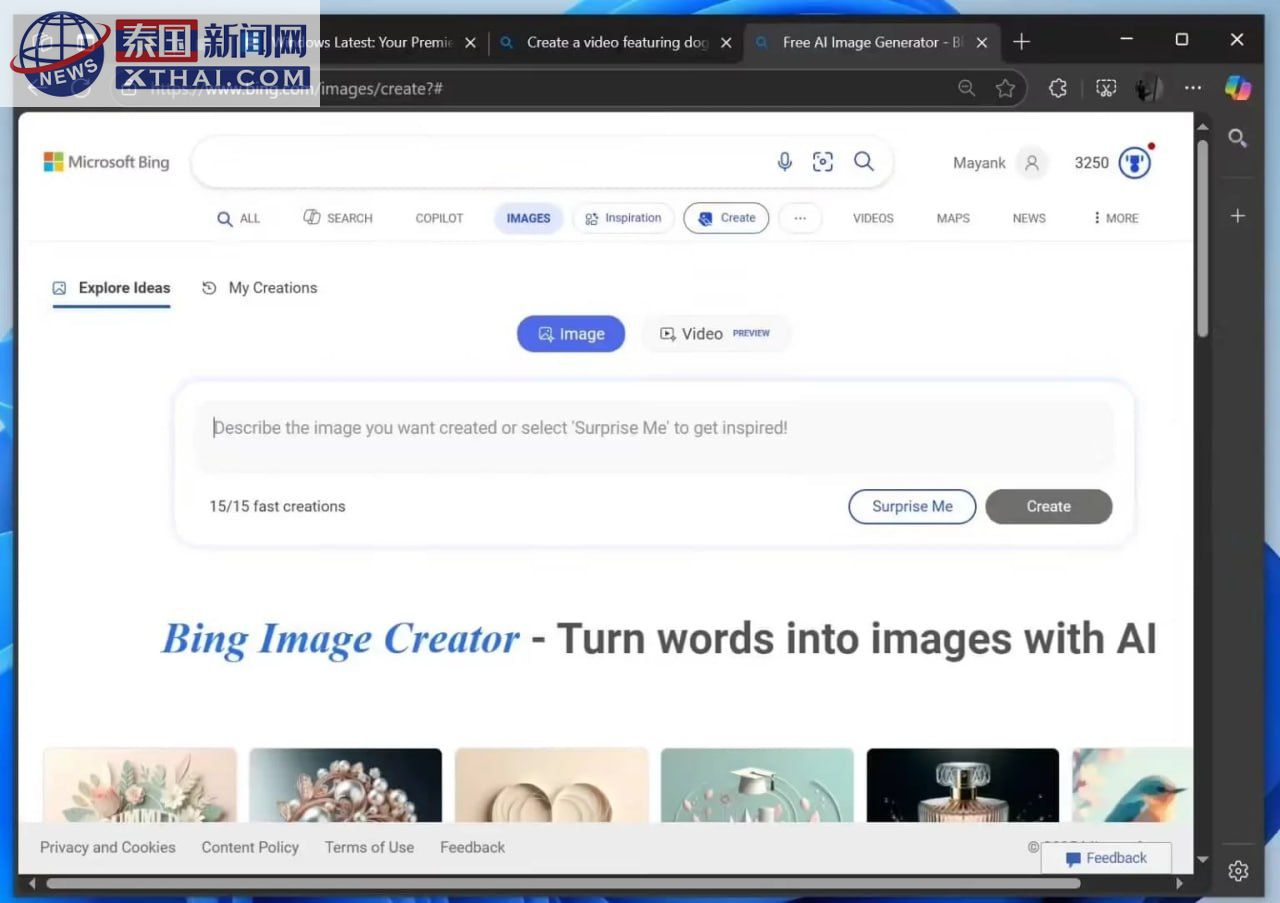Click the magnifier search icon in Bing search box
Image resolution: width=1280 pixels, height=903 pixels.
point(864,162)
